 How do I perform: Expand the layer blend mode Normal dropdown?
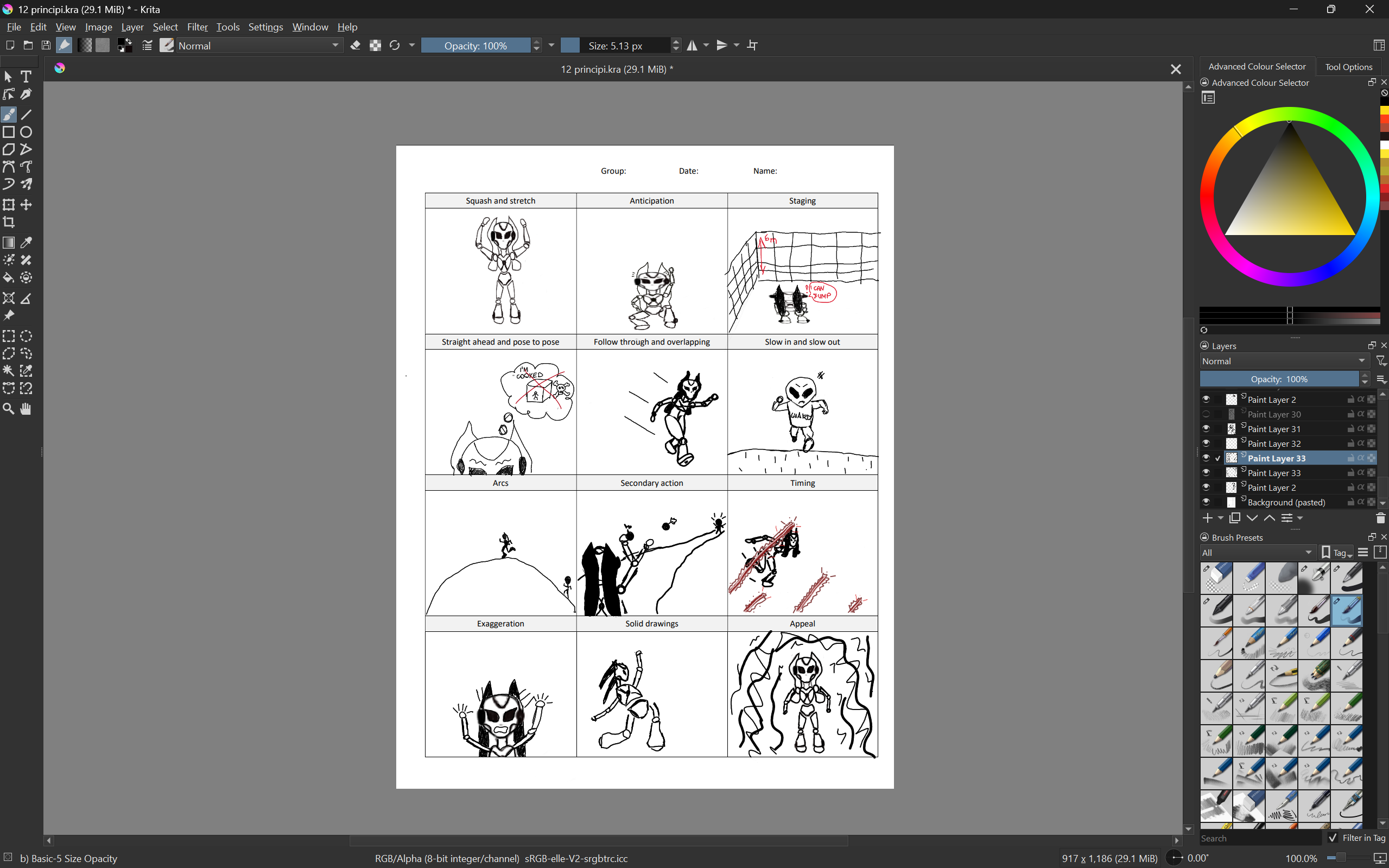tap(1283, 361)
